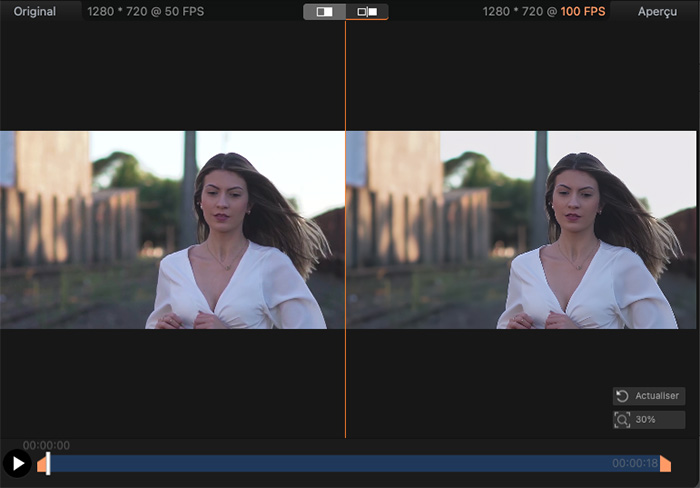Click the white playhead on the timeline
This screenshot has width=700, height=488.
tap(48, 463)
